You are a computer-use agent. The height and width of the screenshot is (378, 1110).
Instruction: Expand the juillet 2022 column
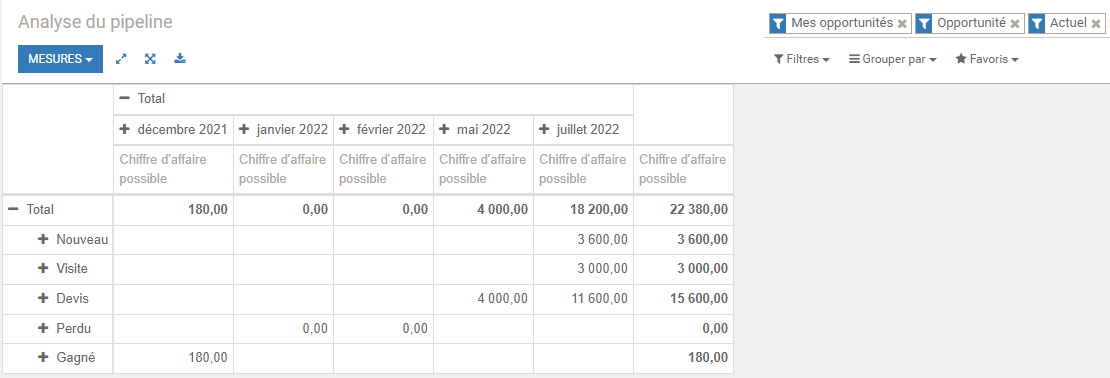[x=579, y=130]
